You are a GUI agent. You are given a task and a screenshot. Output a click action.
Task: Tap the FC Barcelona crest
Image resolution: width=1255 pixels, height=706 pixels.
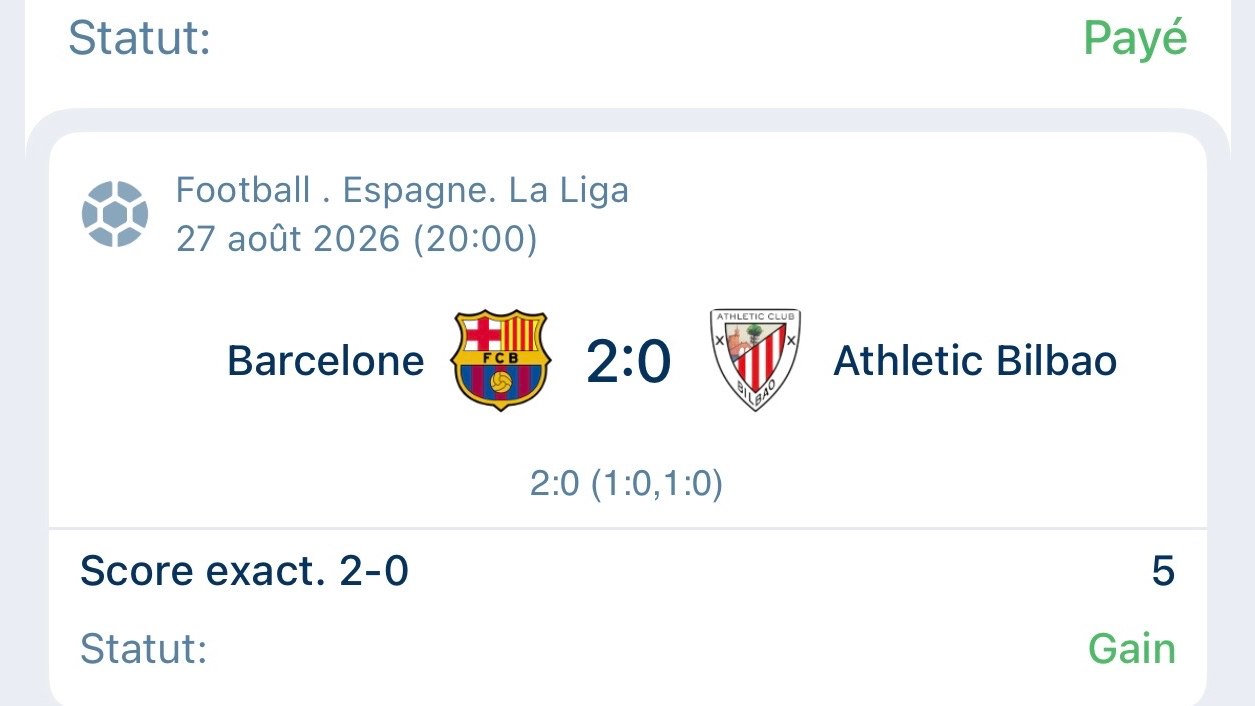pos(501,360)
